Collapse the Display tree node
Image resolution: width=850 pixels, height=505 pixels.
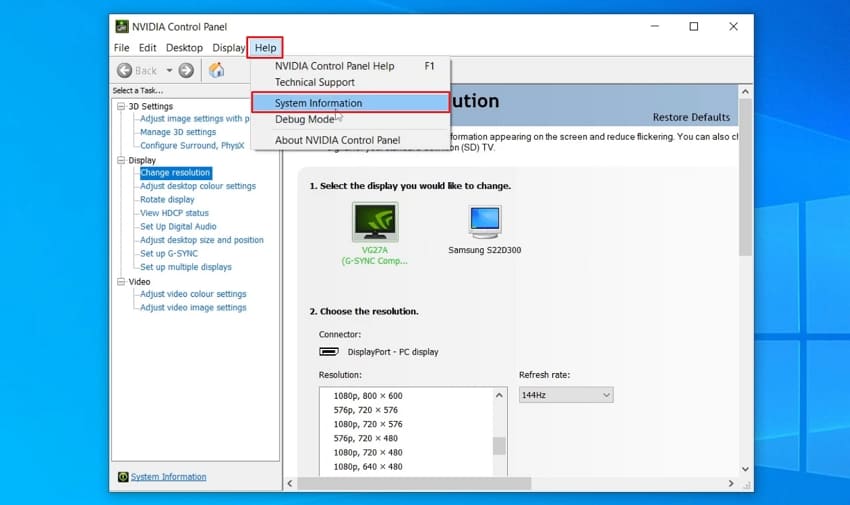(x=121, y=160)
